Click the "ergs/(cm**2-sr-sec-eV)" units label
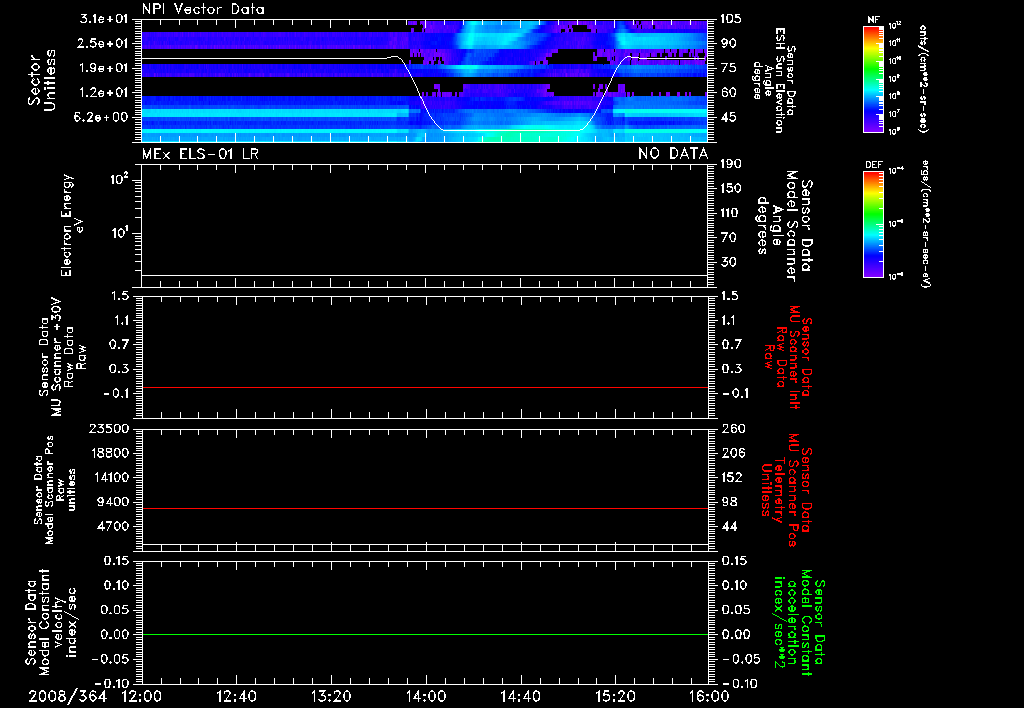 (x=926, y=223)
